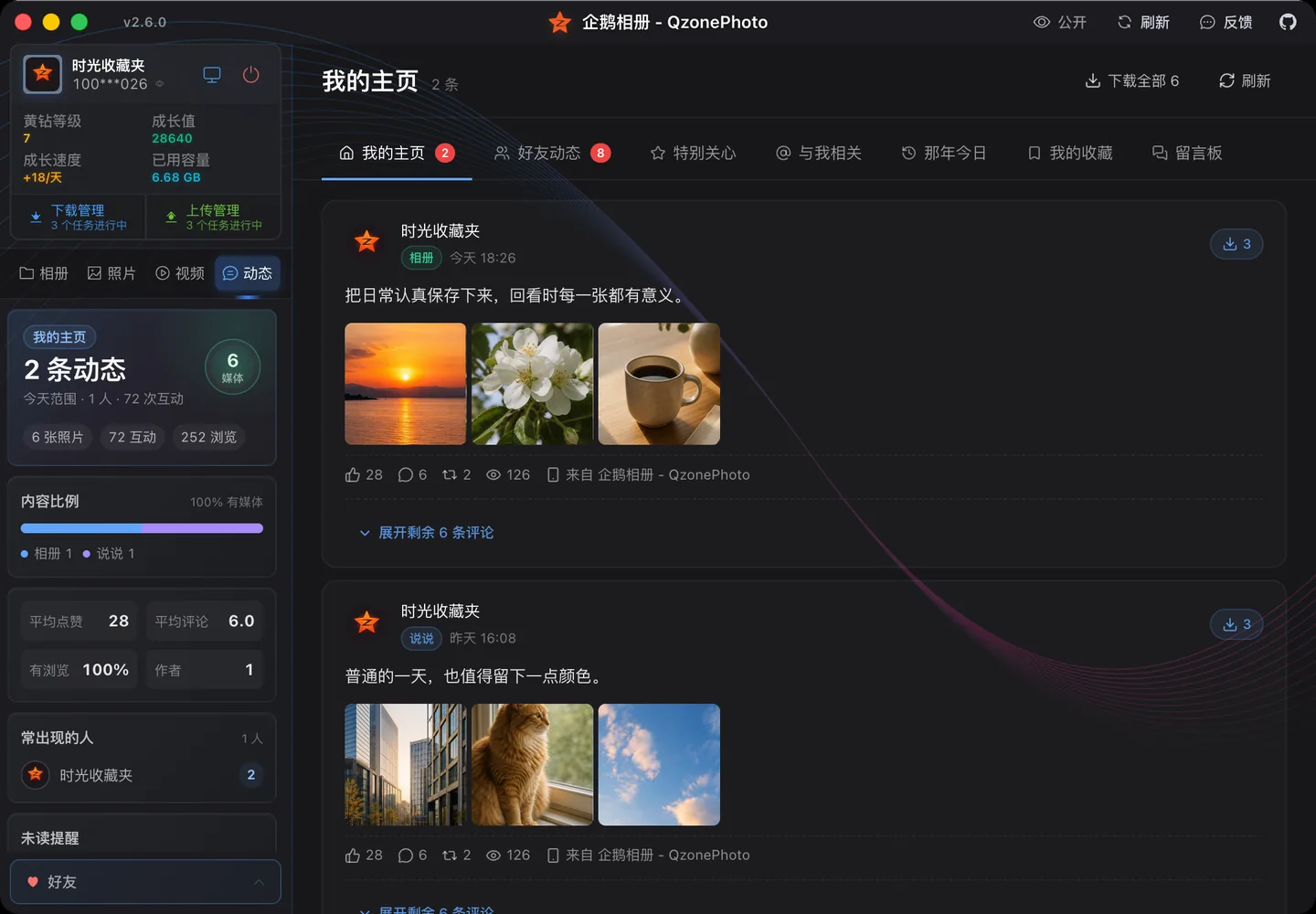The width and height of the screenshot is (1316, 914).
Task: Switch to the 相册 sidebar tab
Action: click(44, 273)
